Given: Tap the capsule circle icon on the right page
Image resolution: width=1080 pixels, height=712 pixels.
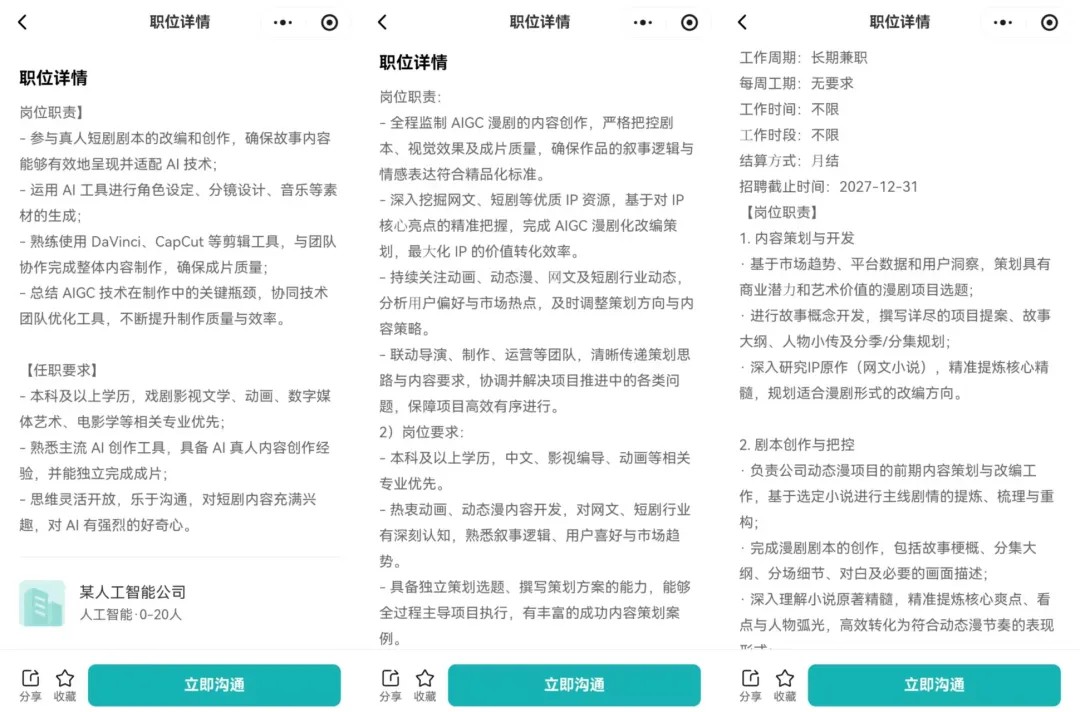Looking at the screenshot, I should (1047, 21).
